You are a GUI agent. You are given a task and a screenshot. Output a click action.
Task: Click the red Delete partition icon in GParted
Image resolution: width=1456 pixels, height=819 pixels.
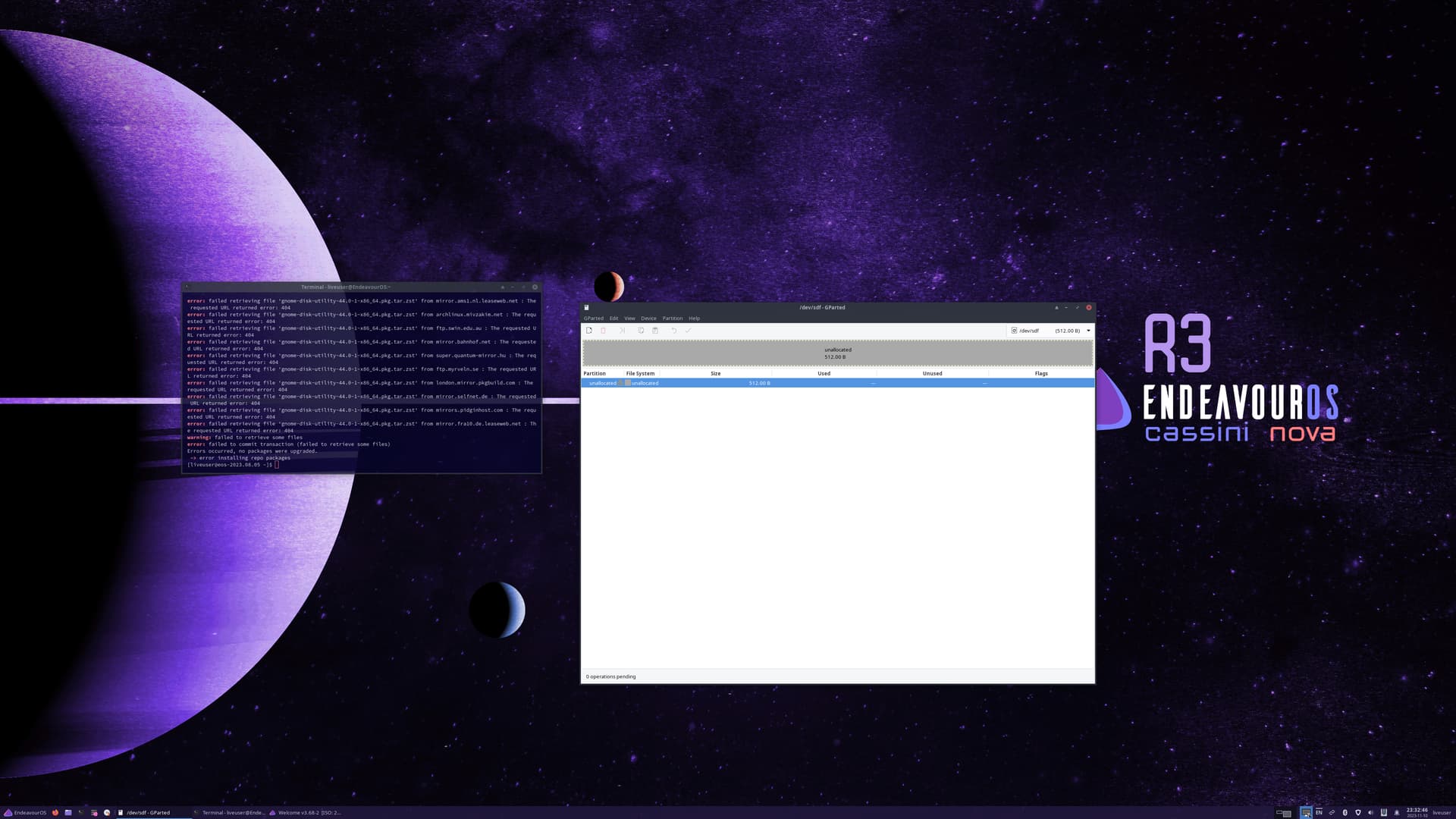pos(603,331)
